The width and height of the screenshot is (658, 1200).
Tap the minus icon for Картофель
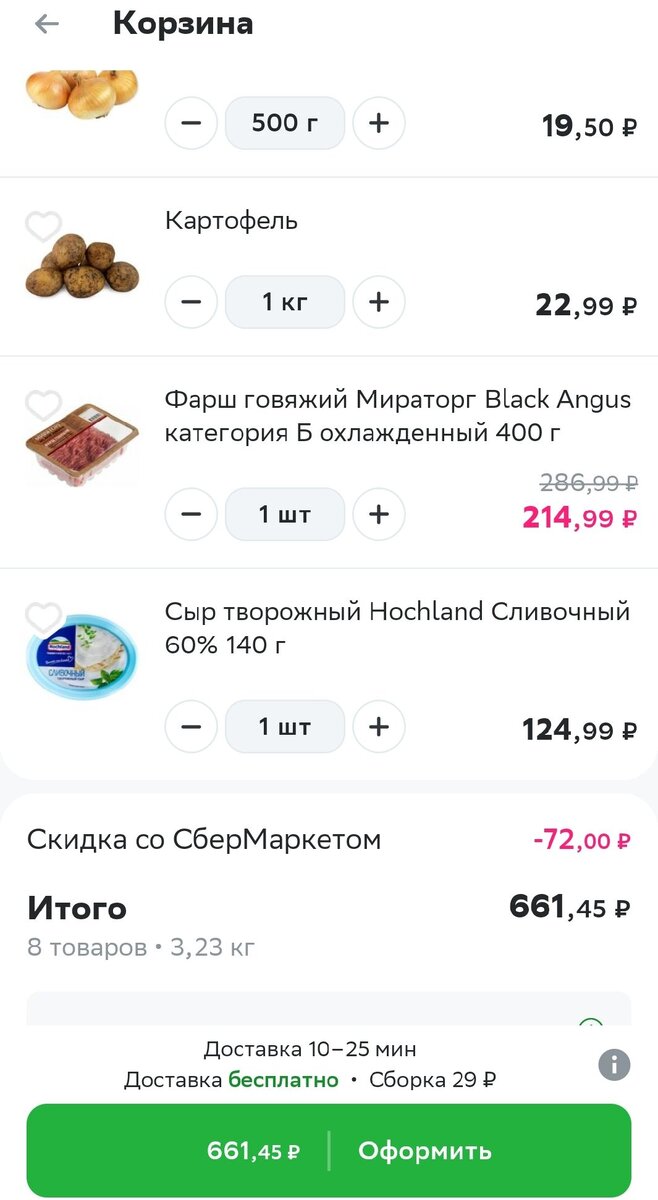pyautogui.click(x=191, y=301)
